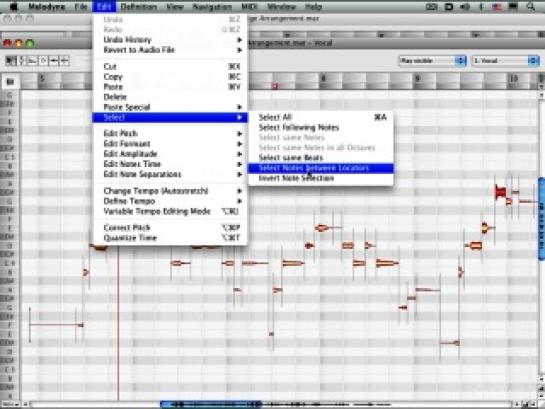Expand the Edit Note Separations submenu
545x409 pixels.
pos(170,174)
